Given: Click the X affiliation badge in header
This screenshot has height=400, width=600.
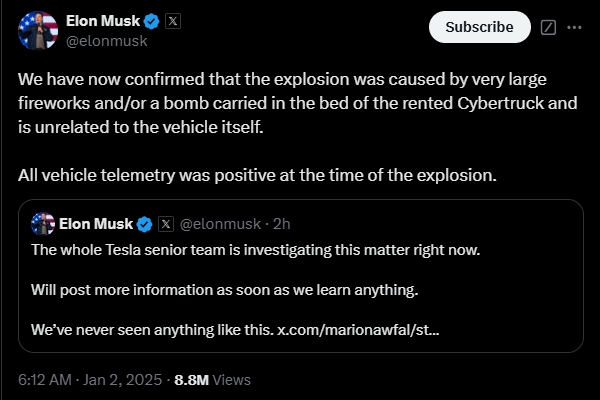Looking at the screenshot, I should (173, 21).
